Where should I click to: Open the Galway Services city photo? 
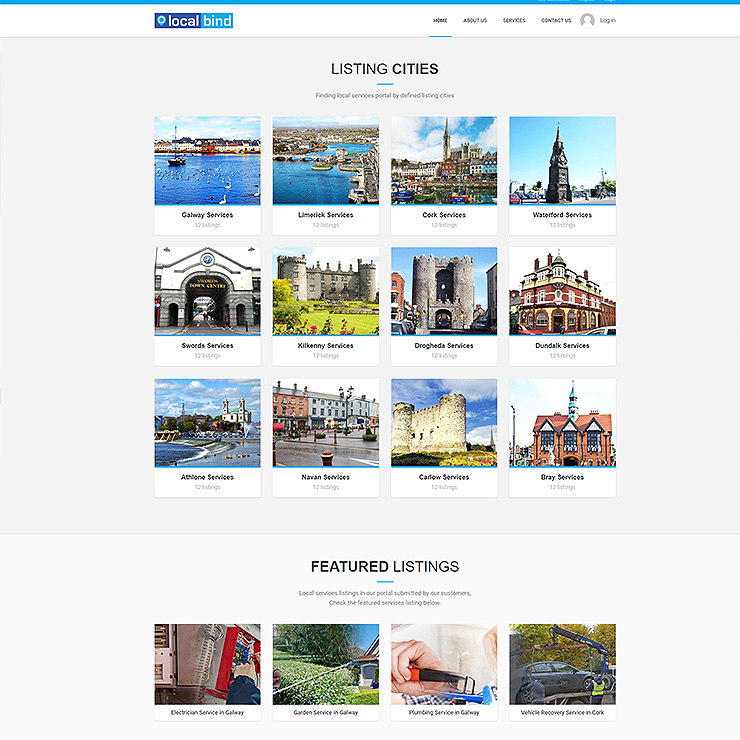[x=207, y=160]
